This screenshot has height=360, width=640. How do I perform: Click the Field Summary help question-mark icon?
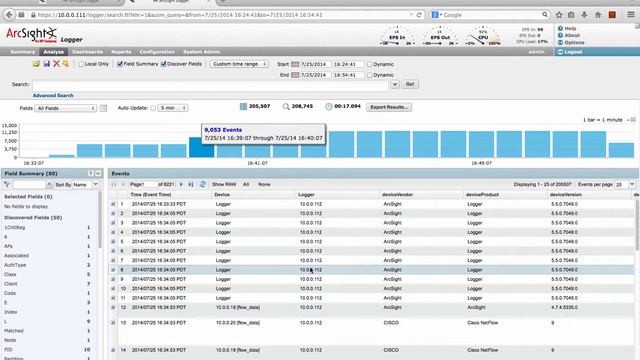(x=91, y=173)
